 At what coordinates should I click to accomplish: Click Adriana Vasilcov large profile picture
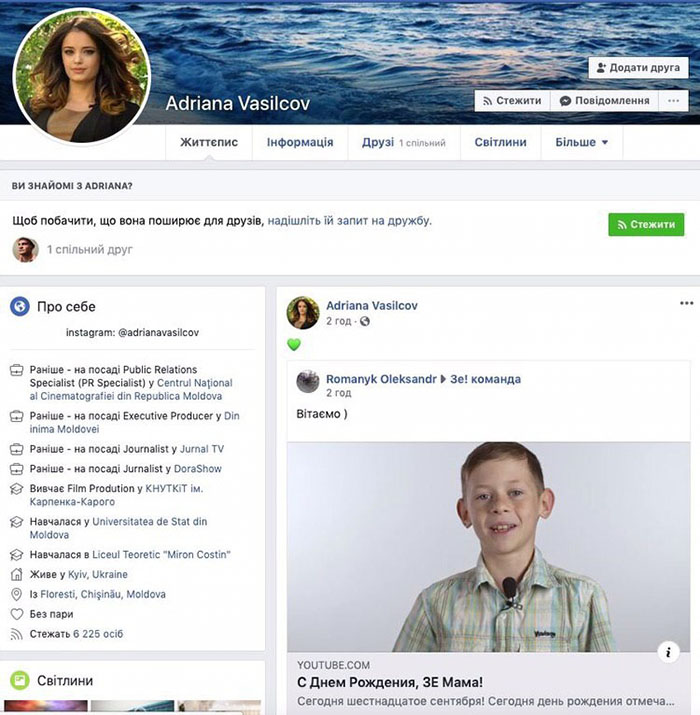click(82, 76)
